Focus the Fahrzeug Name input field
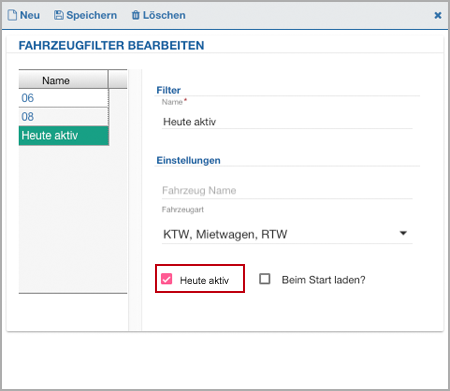 287,190
